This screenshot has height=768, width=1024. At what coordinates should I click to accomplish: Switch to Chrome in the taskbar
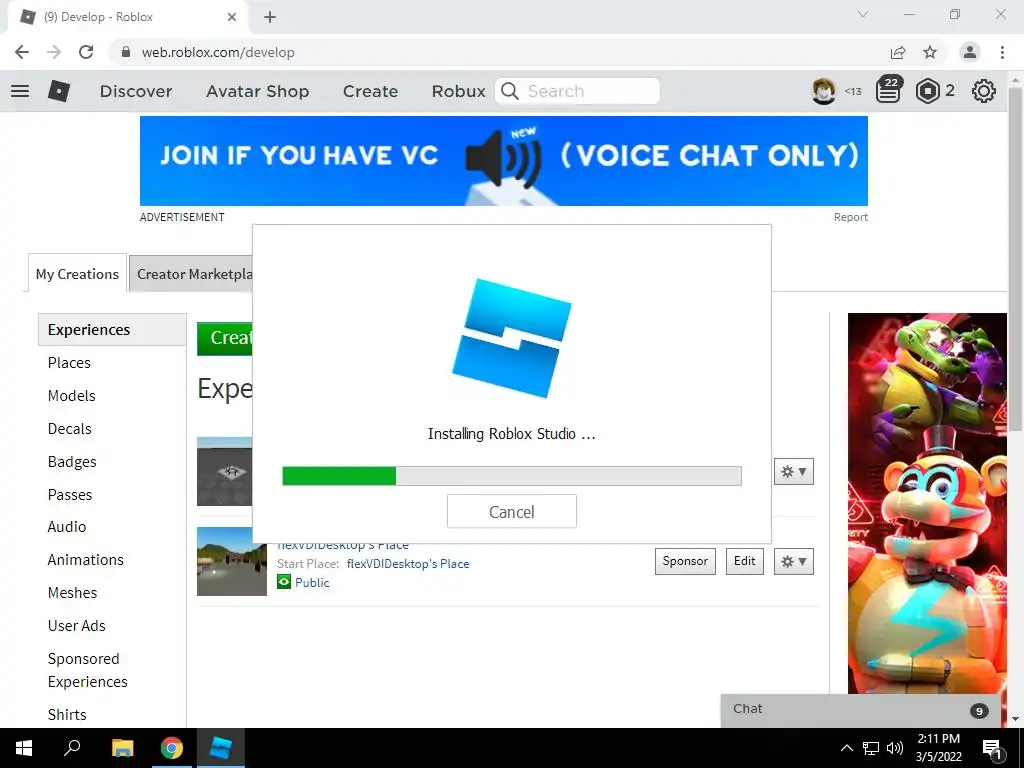pos(172,748)
